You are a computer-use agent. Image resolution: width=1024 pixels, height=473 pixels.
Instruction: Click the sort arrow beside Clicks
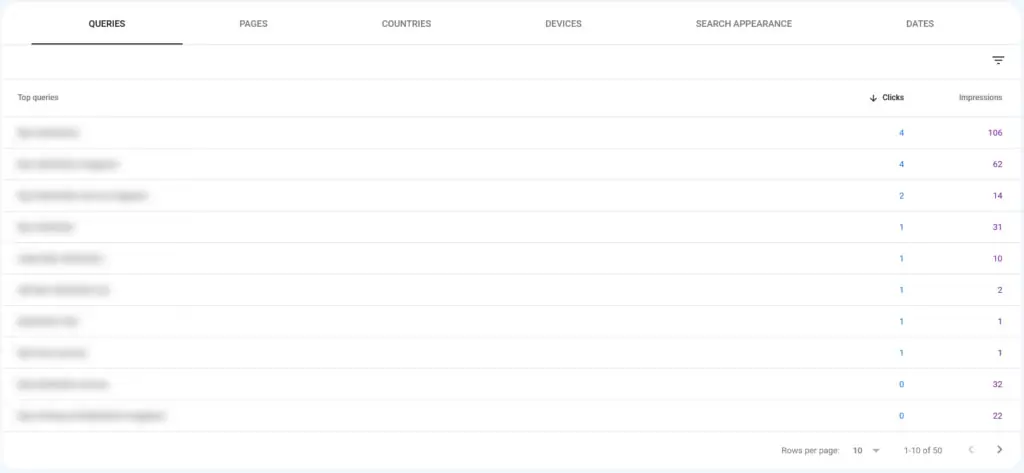click(873, 98)
